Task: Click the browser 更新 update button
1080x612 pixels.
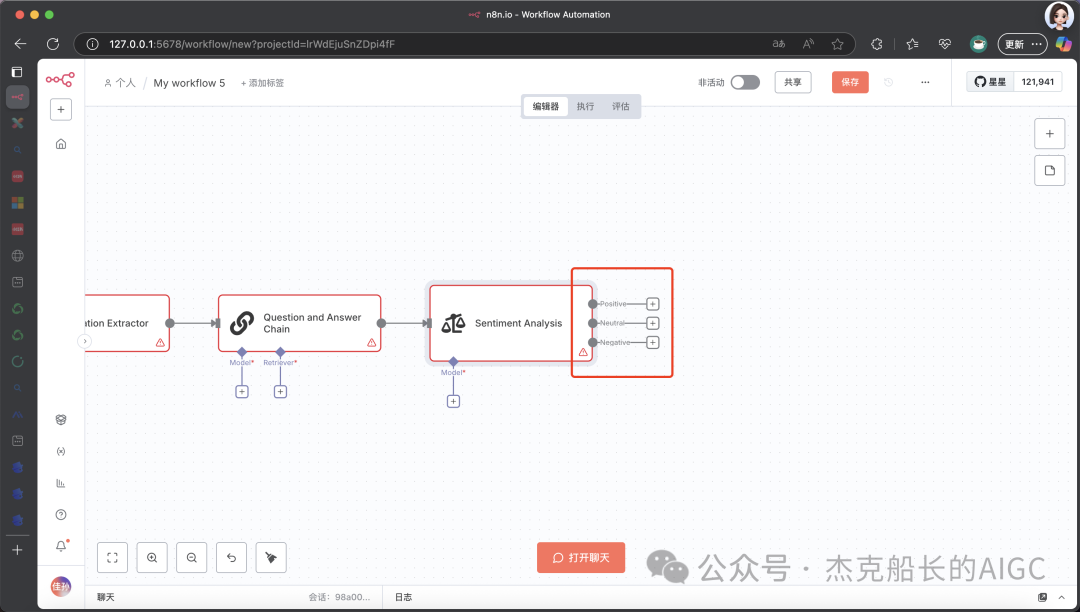Action: (1022, 44)
